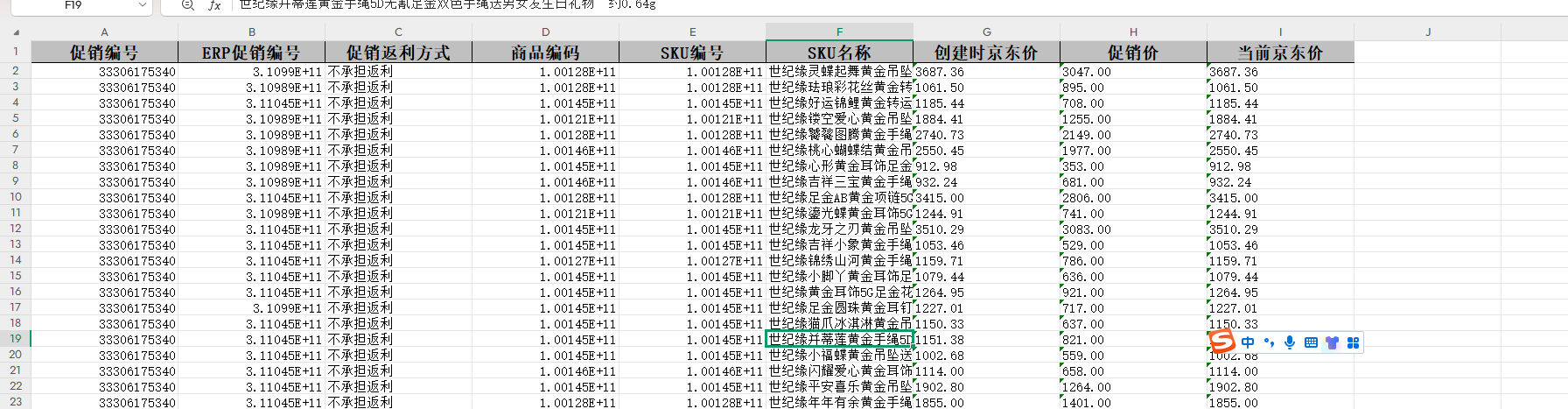Open the Sogou toolbox grid icon
Screen dimensions: 1568x409
tap(1353, 342)
